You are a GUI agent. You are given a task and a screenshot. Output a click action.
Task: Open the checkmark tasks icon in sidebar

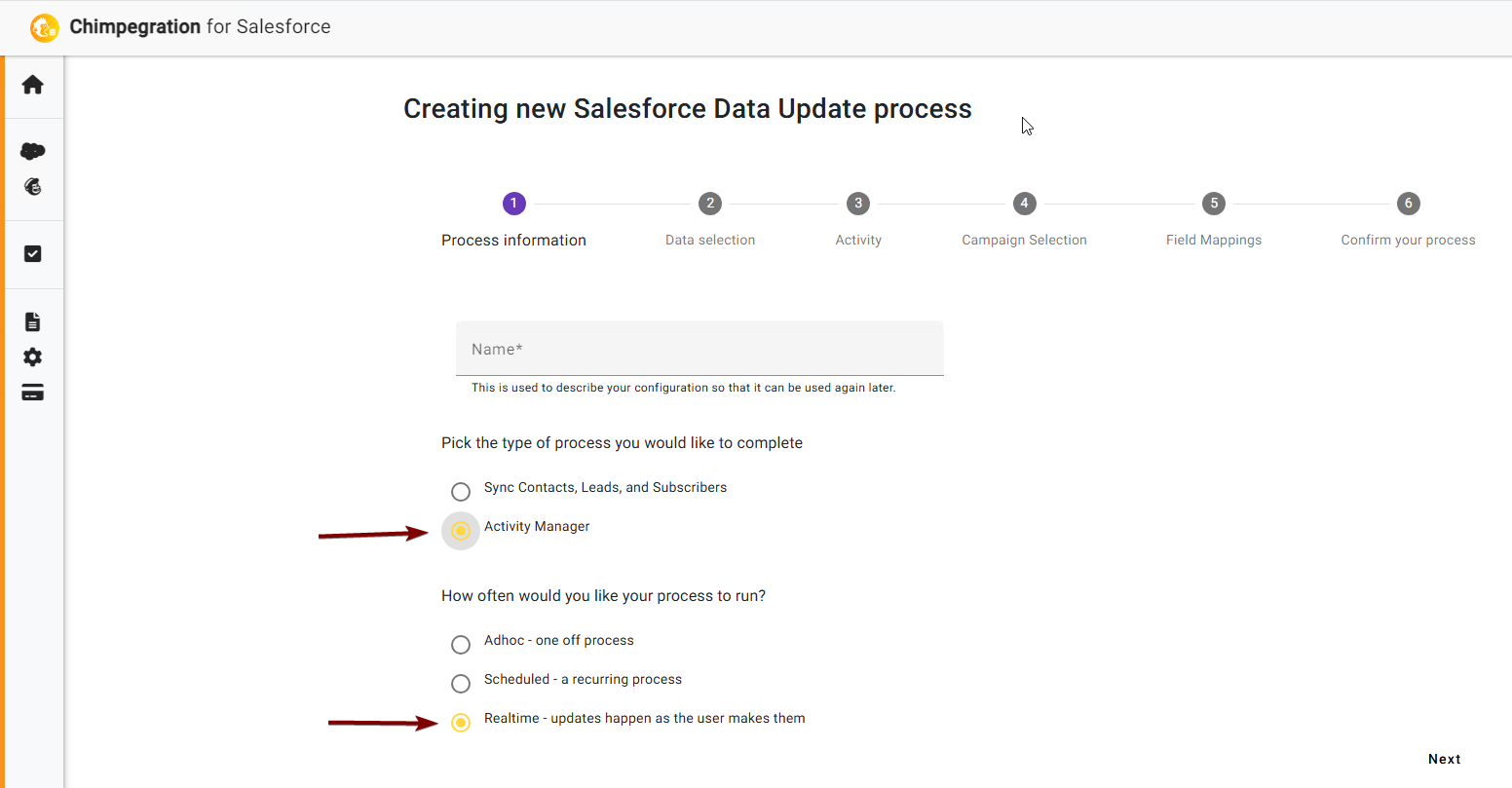click(x=33, y=254)
